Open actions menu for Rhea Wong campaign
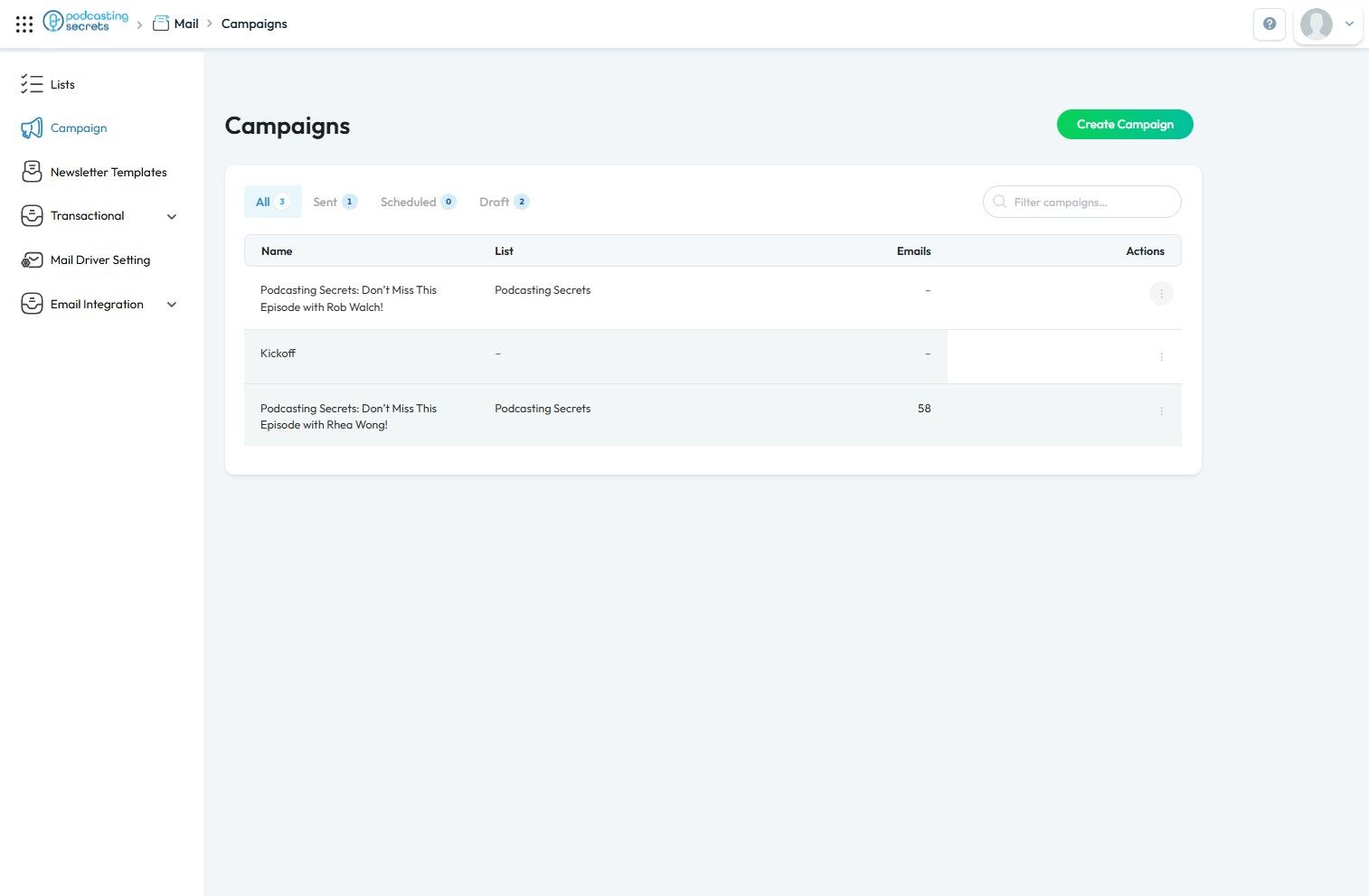 (1161, 411)
